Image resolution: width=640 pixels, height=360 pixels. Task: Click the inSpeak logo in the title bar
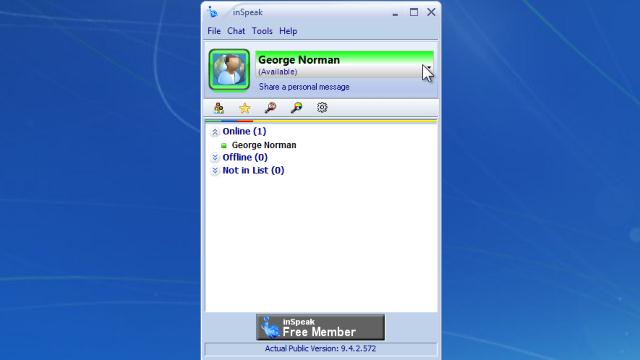coord(213,12)
